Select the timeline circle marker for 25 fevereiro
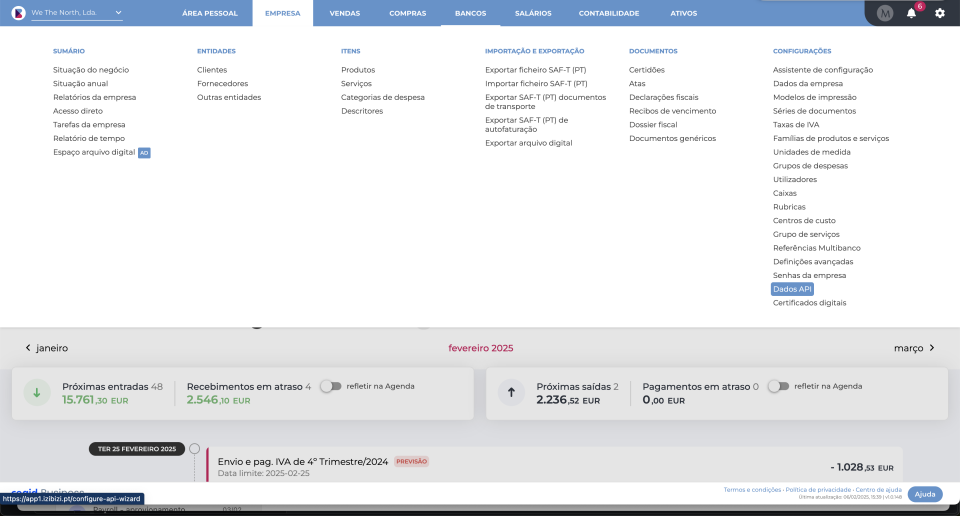 (x=194, y=449)
